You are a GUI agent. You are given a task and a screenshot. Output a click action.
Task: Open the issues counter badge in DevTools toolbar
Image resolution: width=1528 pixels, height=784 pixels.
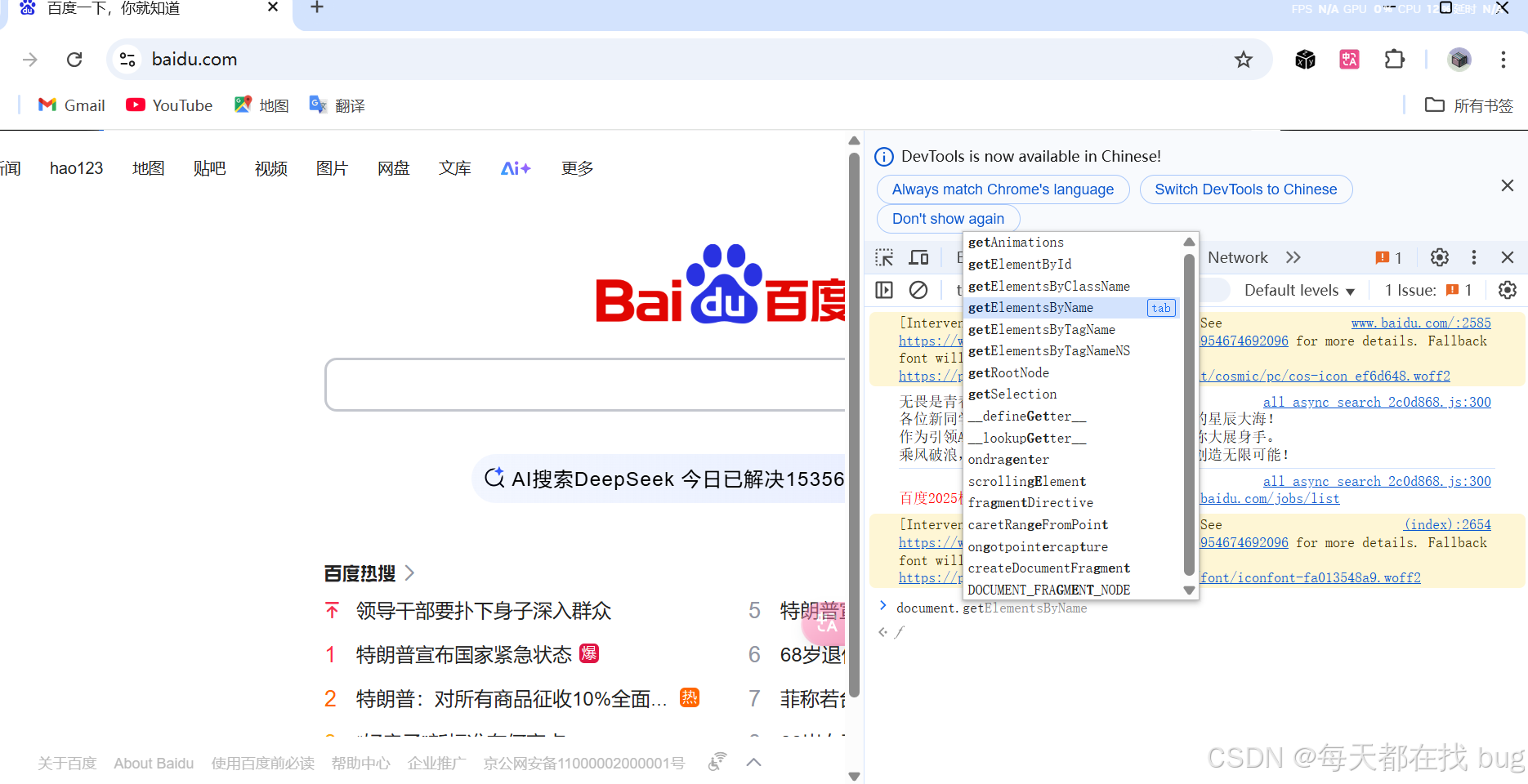[1389, 258]
